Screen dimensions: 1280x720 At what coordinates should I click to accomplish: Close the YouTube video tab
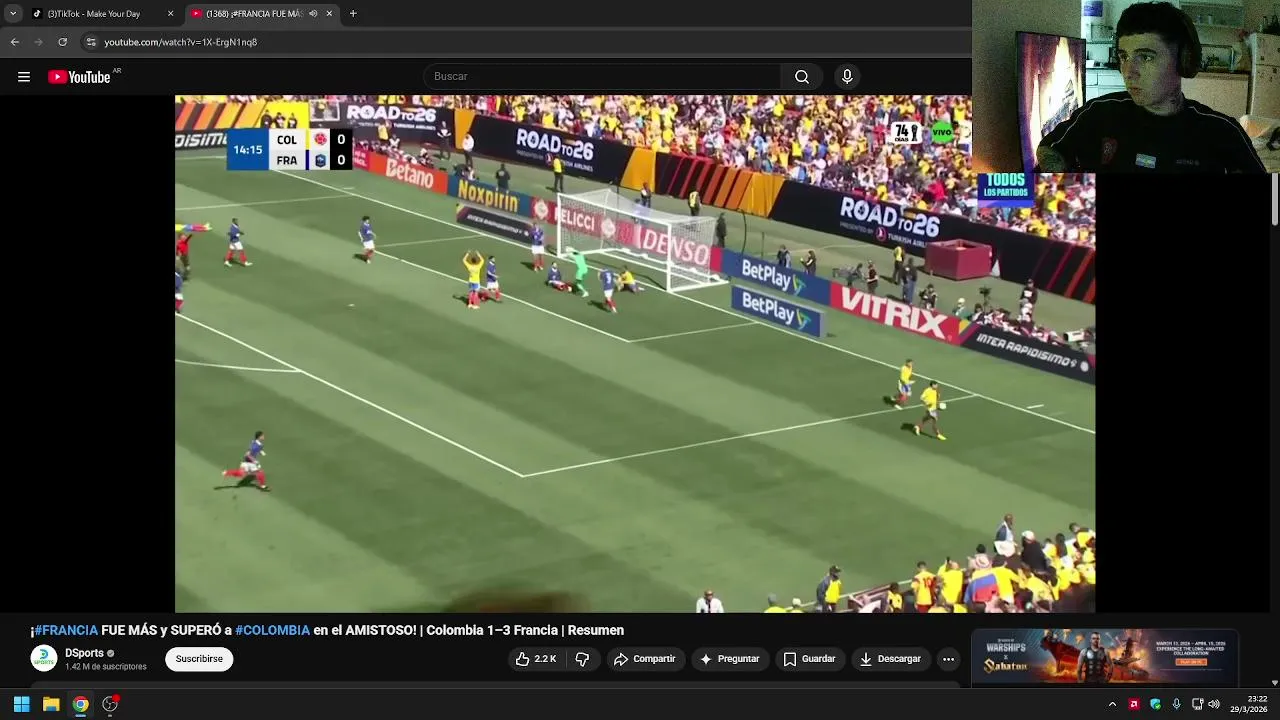(329, 14)
